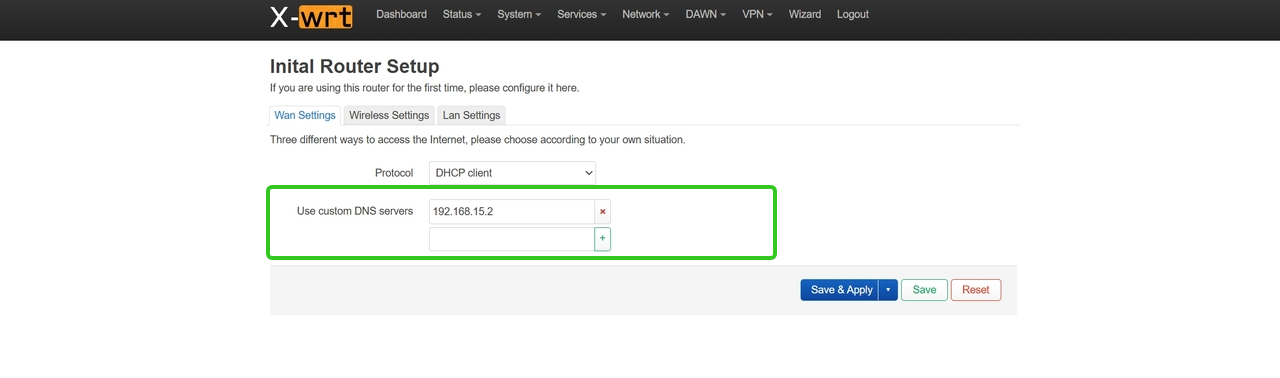Remove the 192.168.15.2 DNS entry
The image size is (1280, 378).
tap(602, 212)
